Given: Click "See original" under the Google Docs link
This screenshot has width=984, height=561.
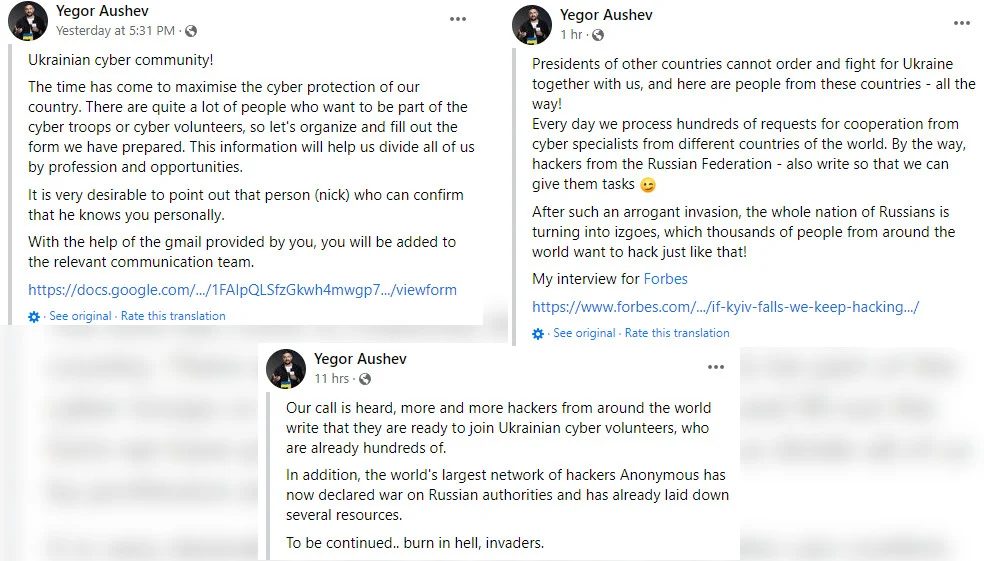Looking at the screenshot, I should click(81, 316).
